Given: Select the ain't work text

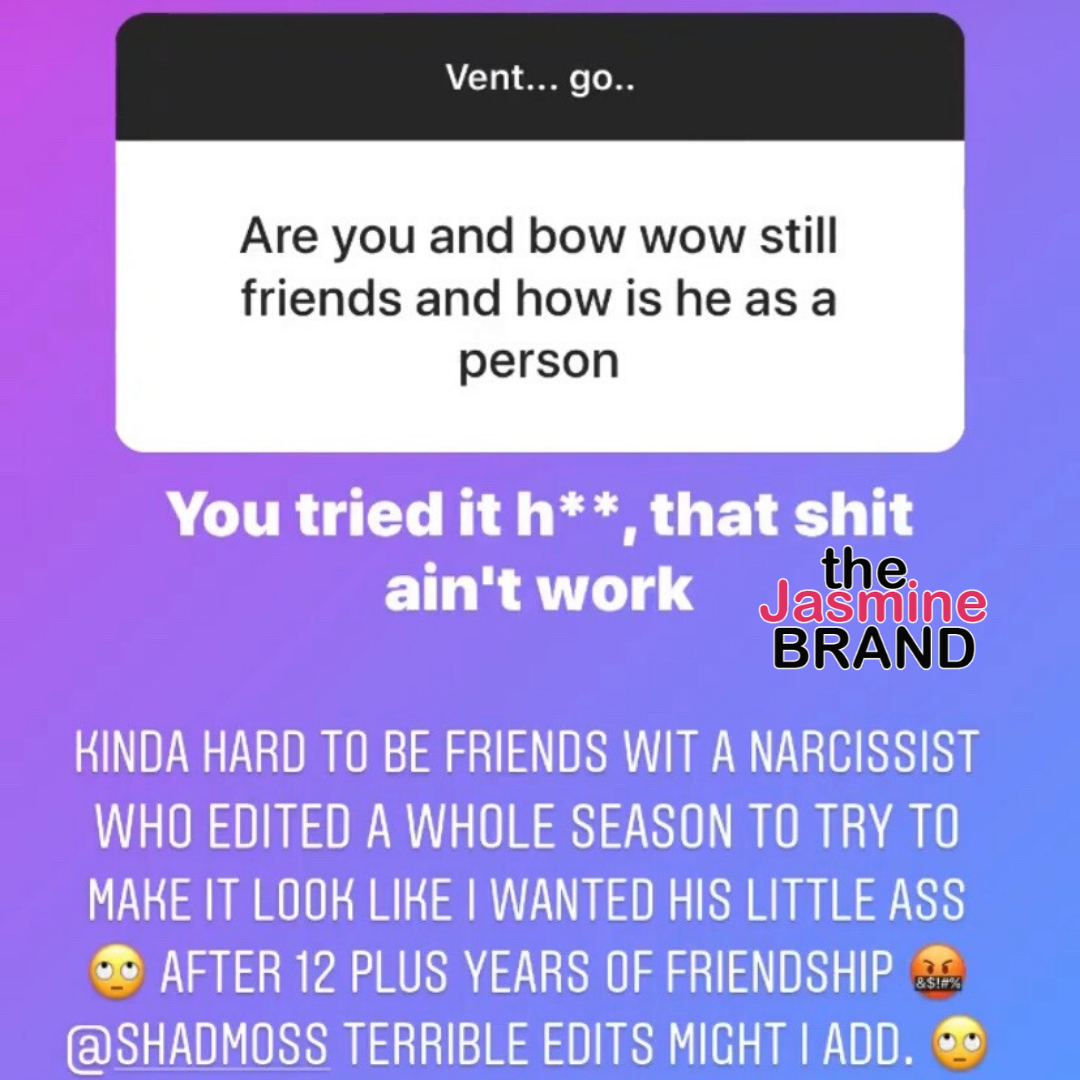Looking at the screenshot, I should pos(539,589).
